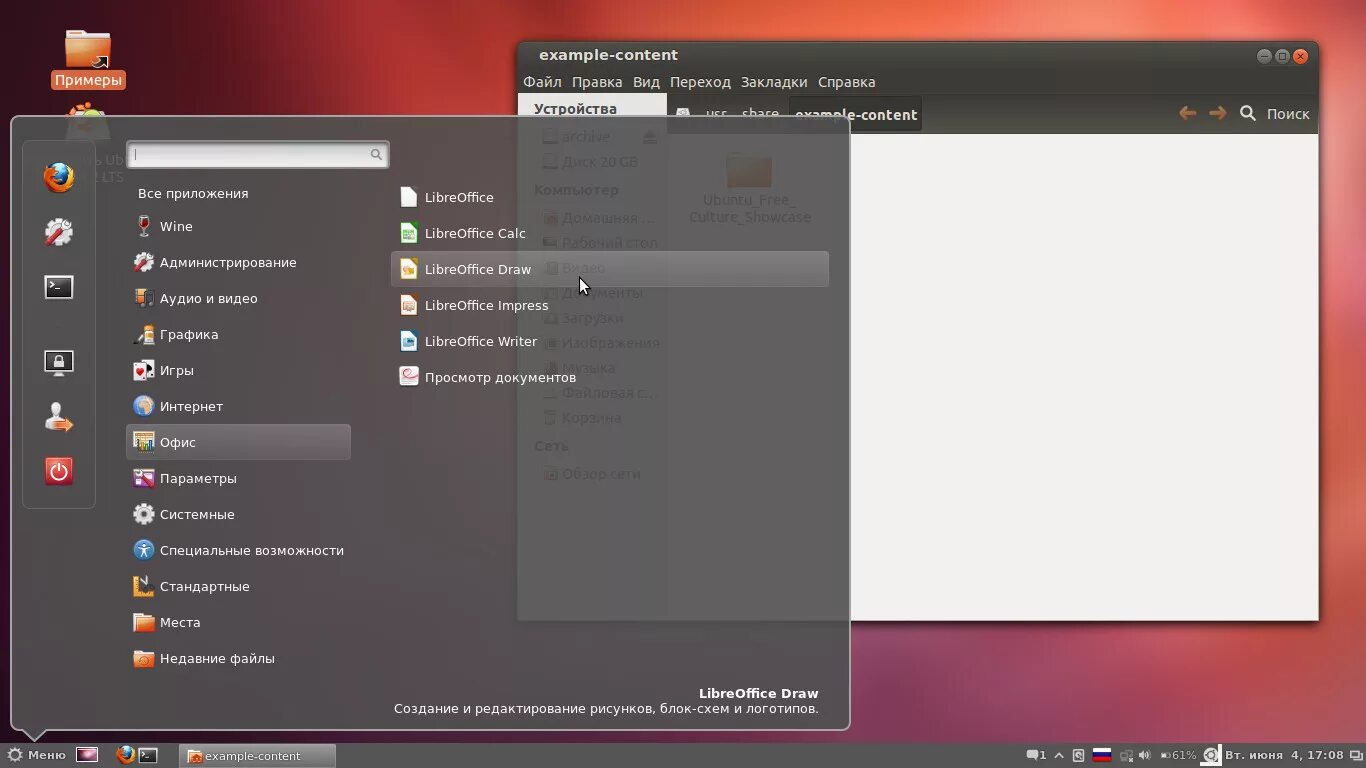Click Все приложения
The image size is (1366, 768).
[x=193, y=193]
